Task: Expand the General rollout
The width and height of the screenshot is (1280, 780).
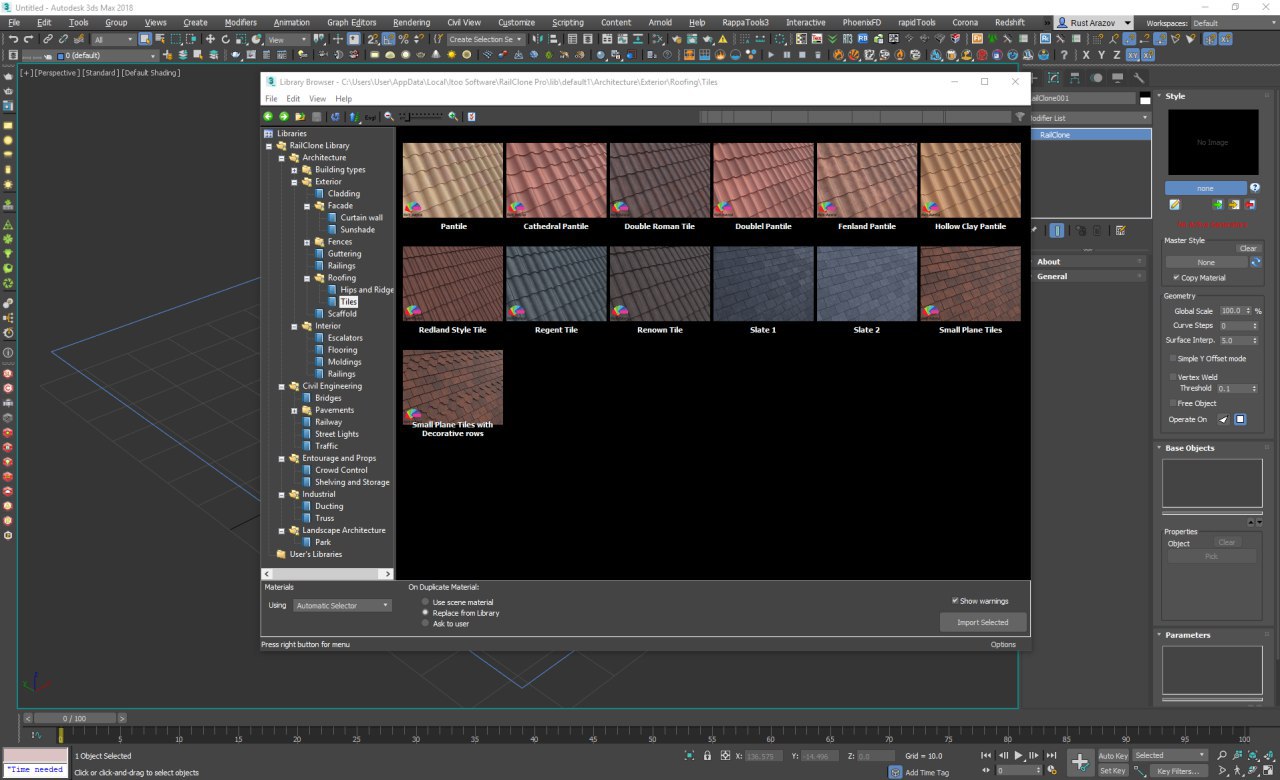Action: 1088,276
